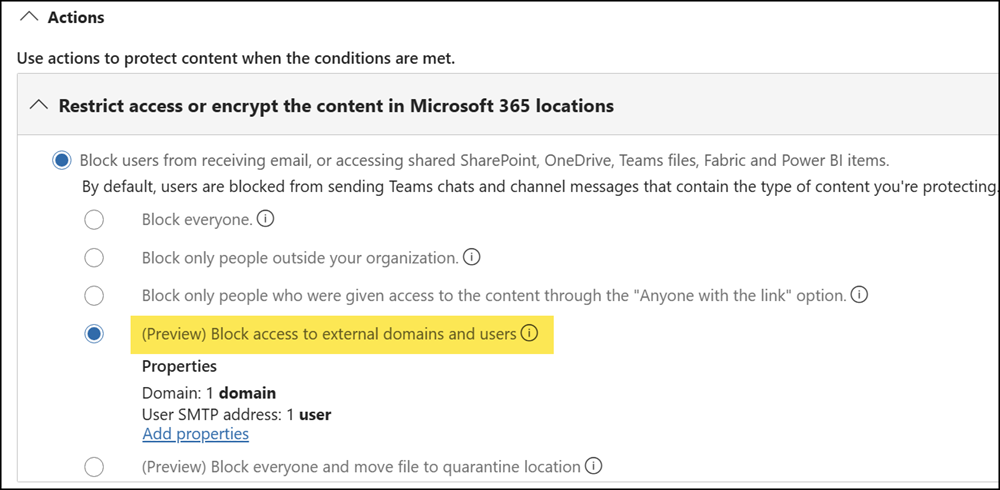The image size is (1000, 490).
Task: Select Anyone with the link block option
Action: click(x=94, y=296)
